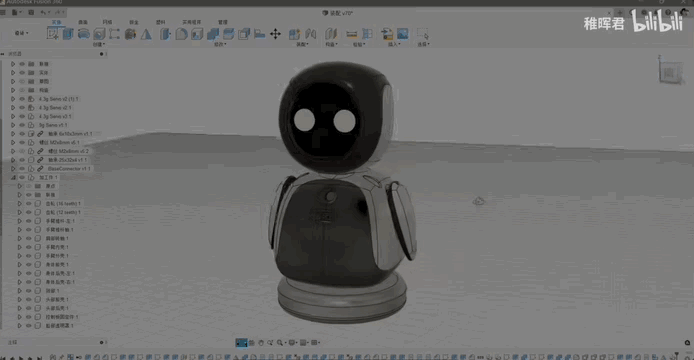Click the timeline play button

(21, 357)
